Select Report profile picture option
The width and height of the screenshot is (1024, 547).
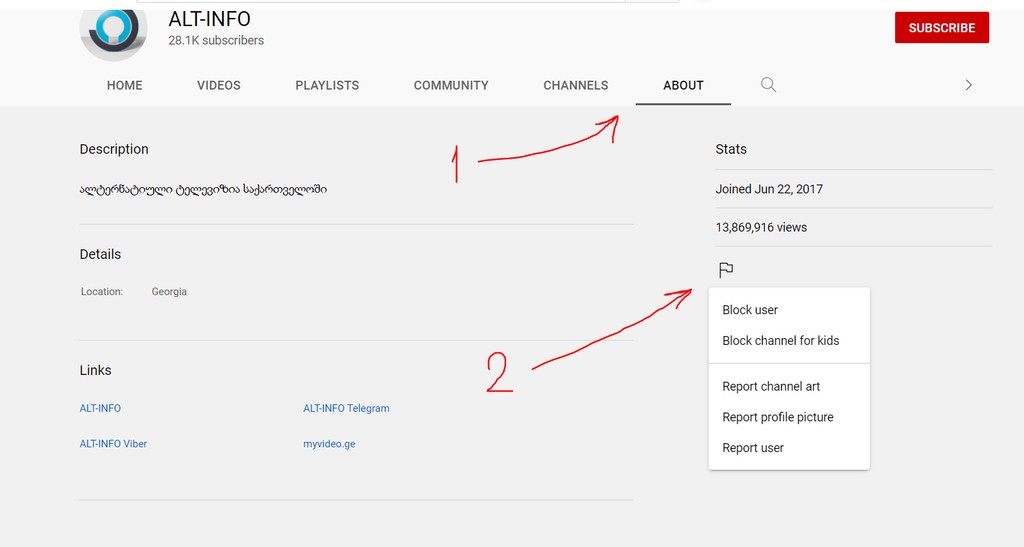pyautogui.click(x=789, y=417)
